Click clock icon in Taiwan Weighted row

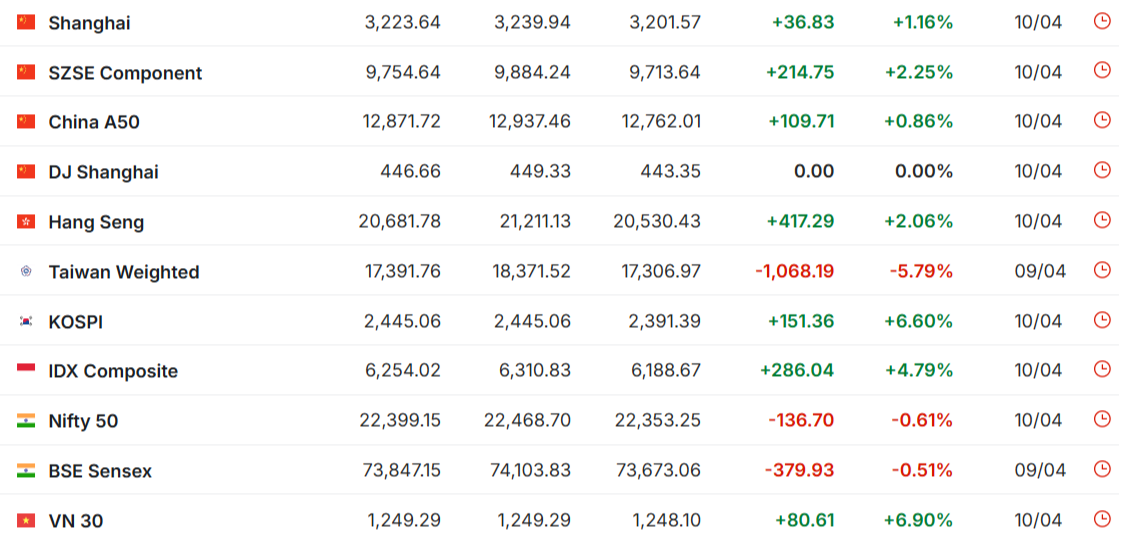tap(1102, 270)
